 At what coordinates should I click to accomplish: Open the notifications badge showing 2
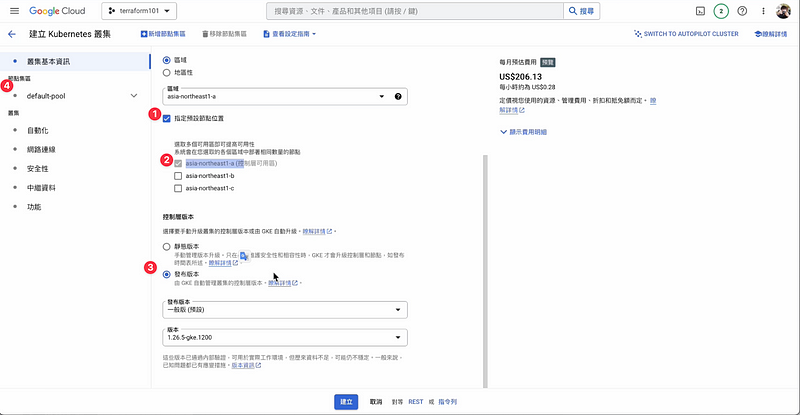pyautogui.click(x=721, y=11)
